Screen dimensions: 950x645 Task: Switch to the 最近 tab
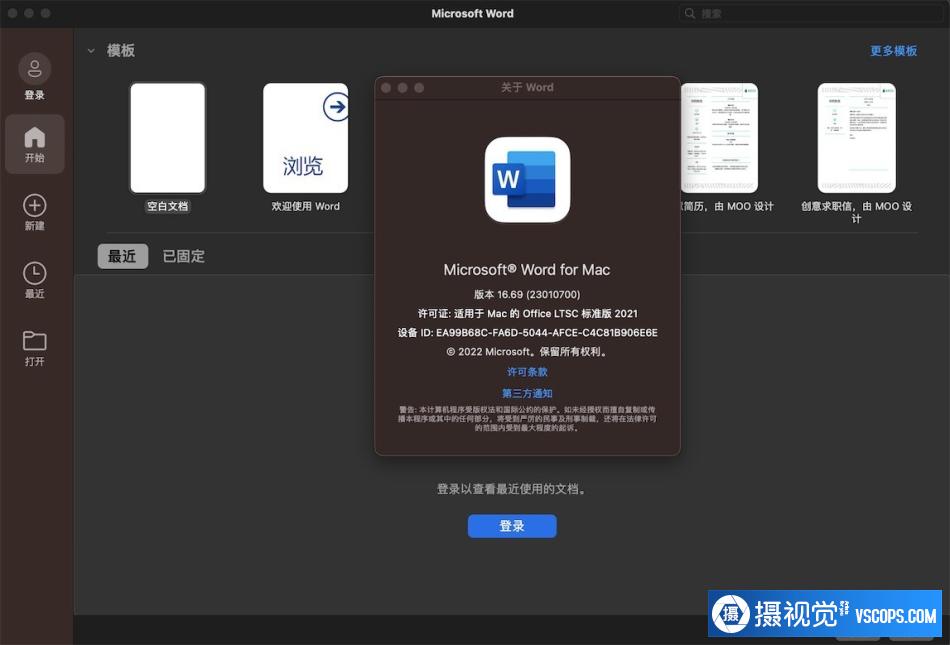[122, 256]
